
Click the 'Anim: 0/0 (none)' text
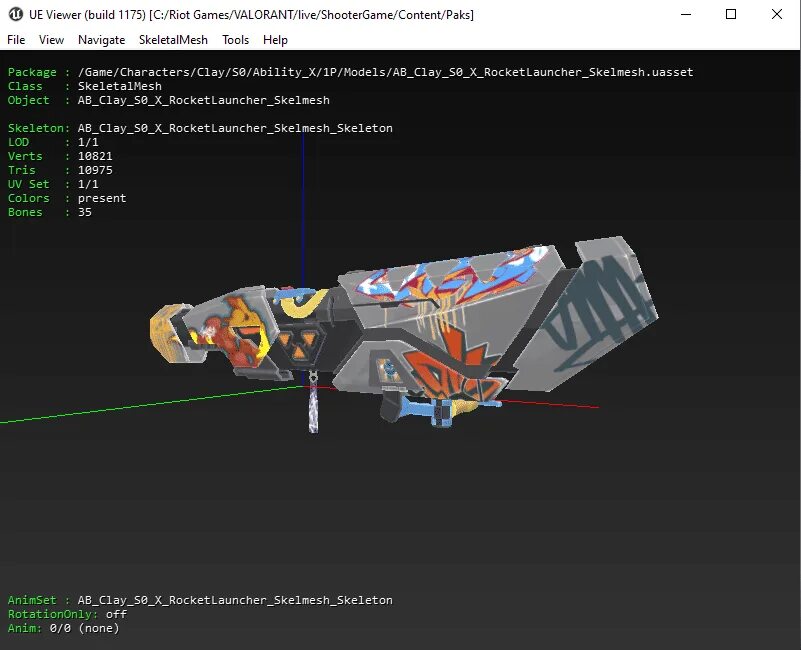[63, 628]
